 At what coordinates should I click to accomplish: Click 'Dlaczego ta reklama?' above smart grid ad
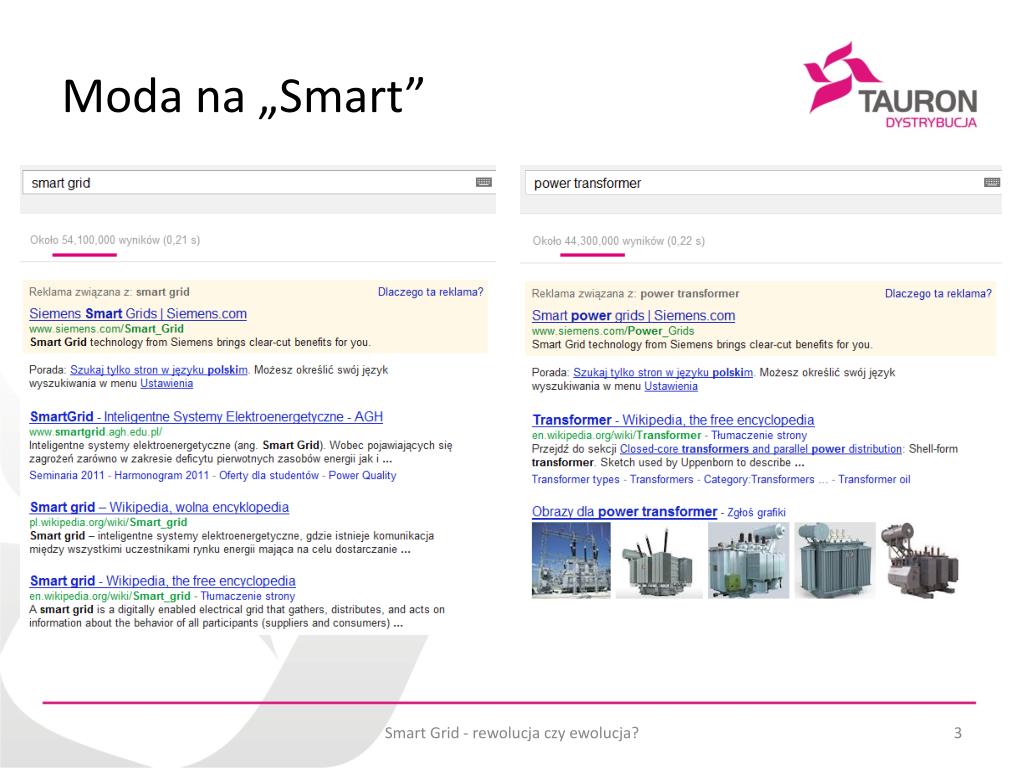pos(430,292)
